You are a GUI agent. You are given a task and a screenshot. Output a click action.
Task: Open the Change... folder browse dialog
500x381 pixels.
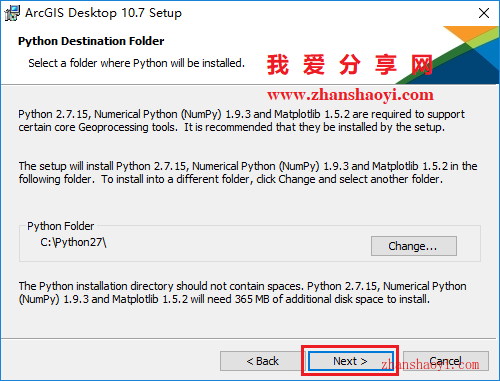pyautogui.click(x=414, y=246)
